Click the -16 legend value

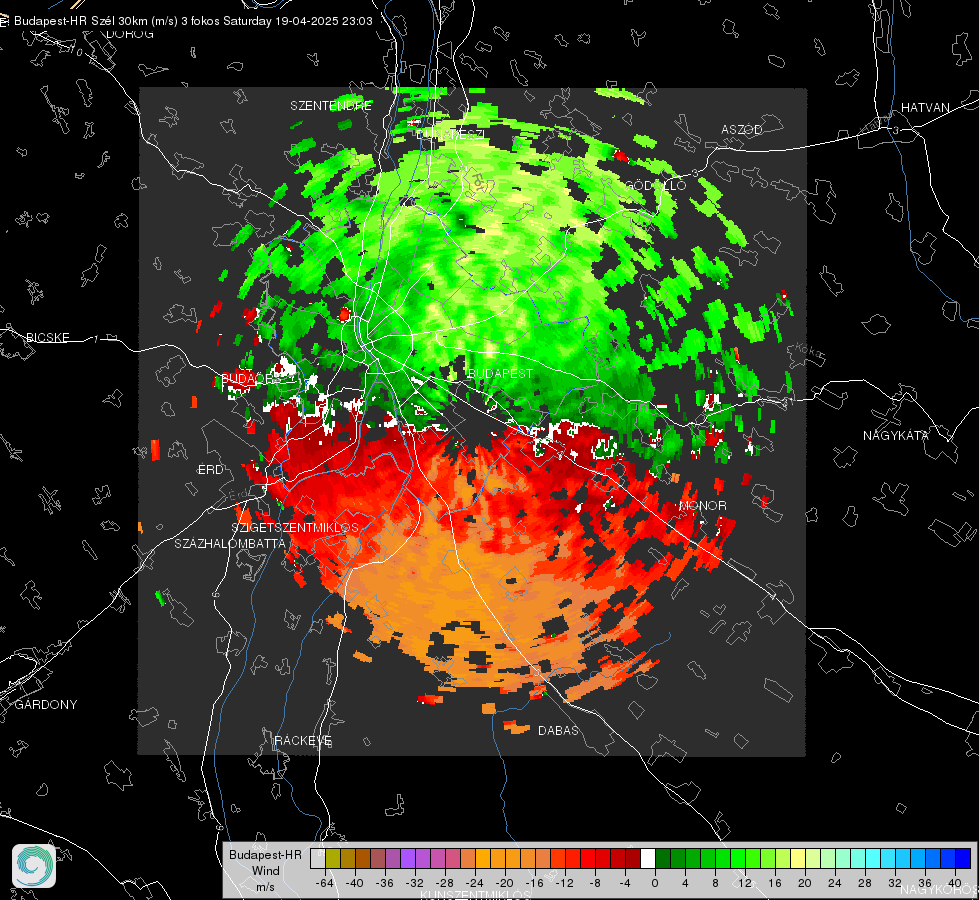pos(534,883)
